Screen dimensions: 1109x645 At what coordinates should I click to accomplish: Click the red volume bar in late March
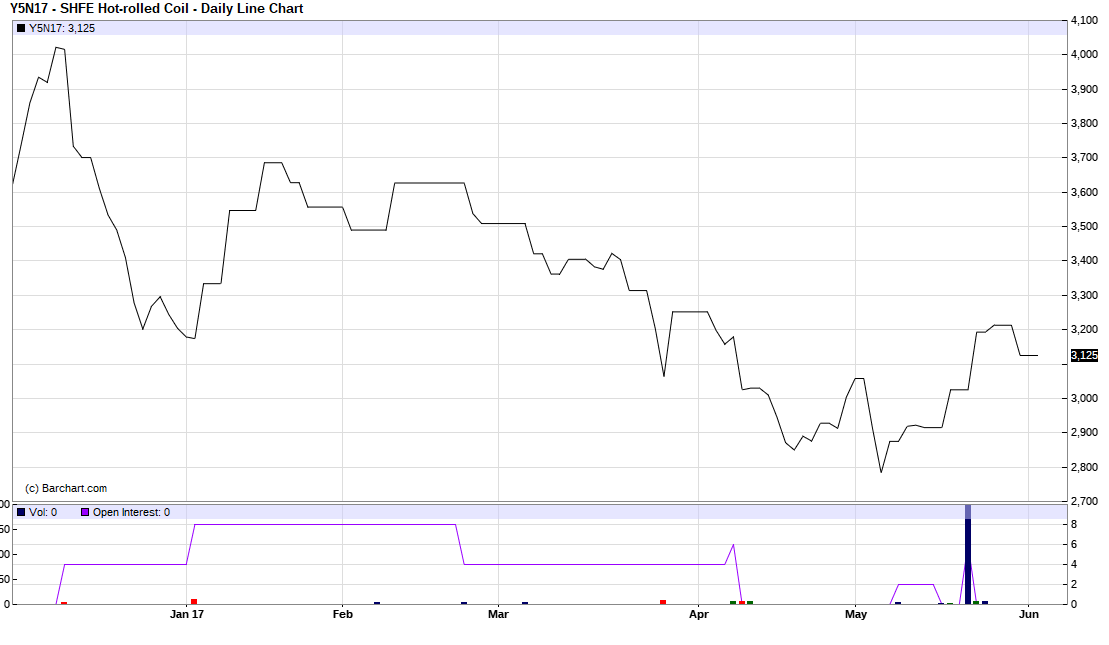point(663,602)
